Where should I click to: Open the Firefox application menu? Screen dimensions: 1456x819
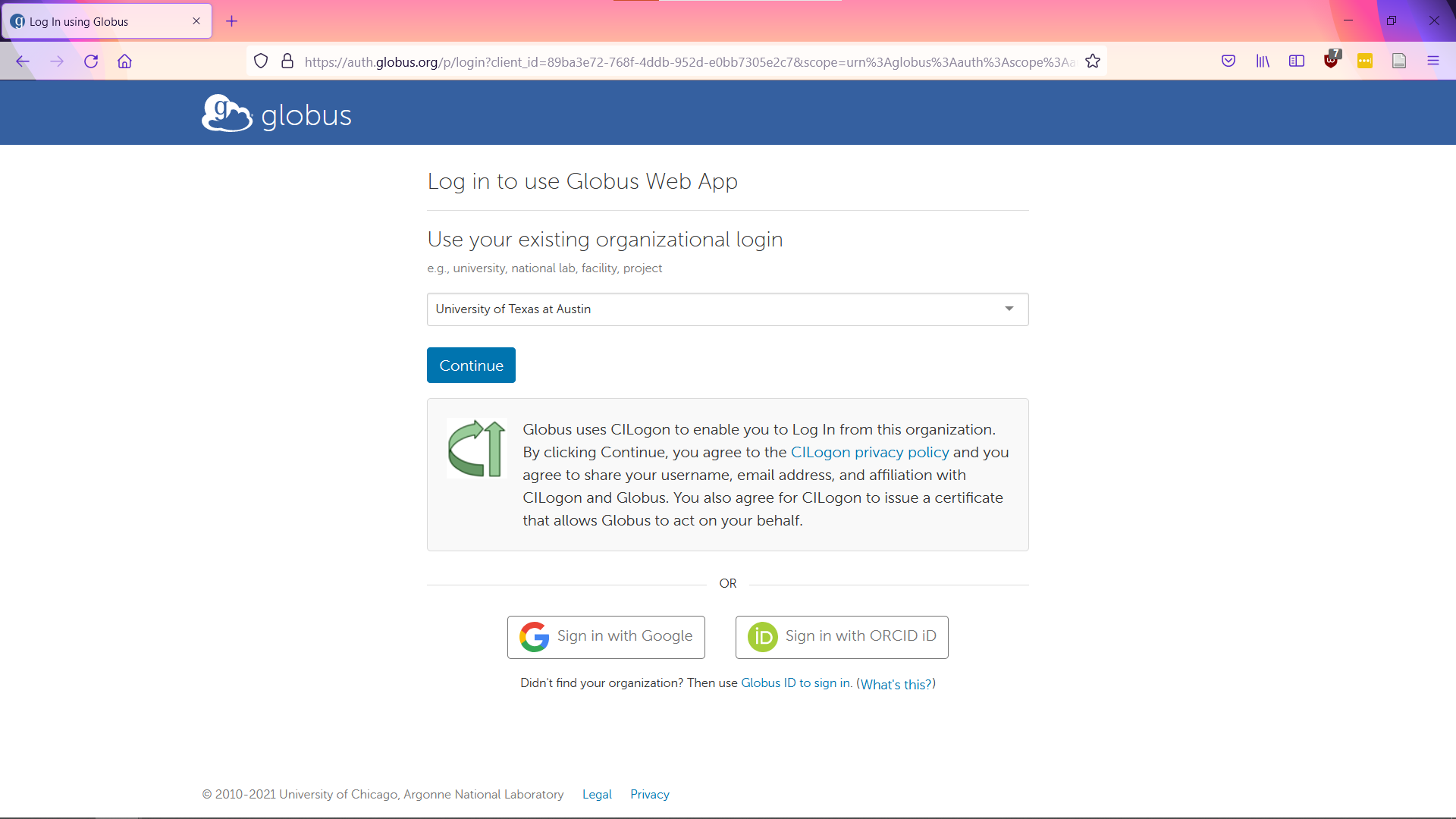pos(1434,61)
